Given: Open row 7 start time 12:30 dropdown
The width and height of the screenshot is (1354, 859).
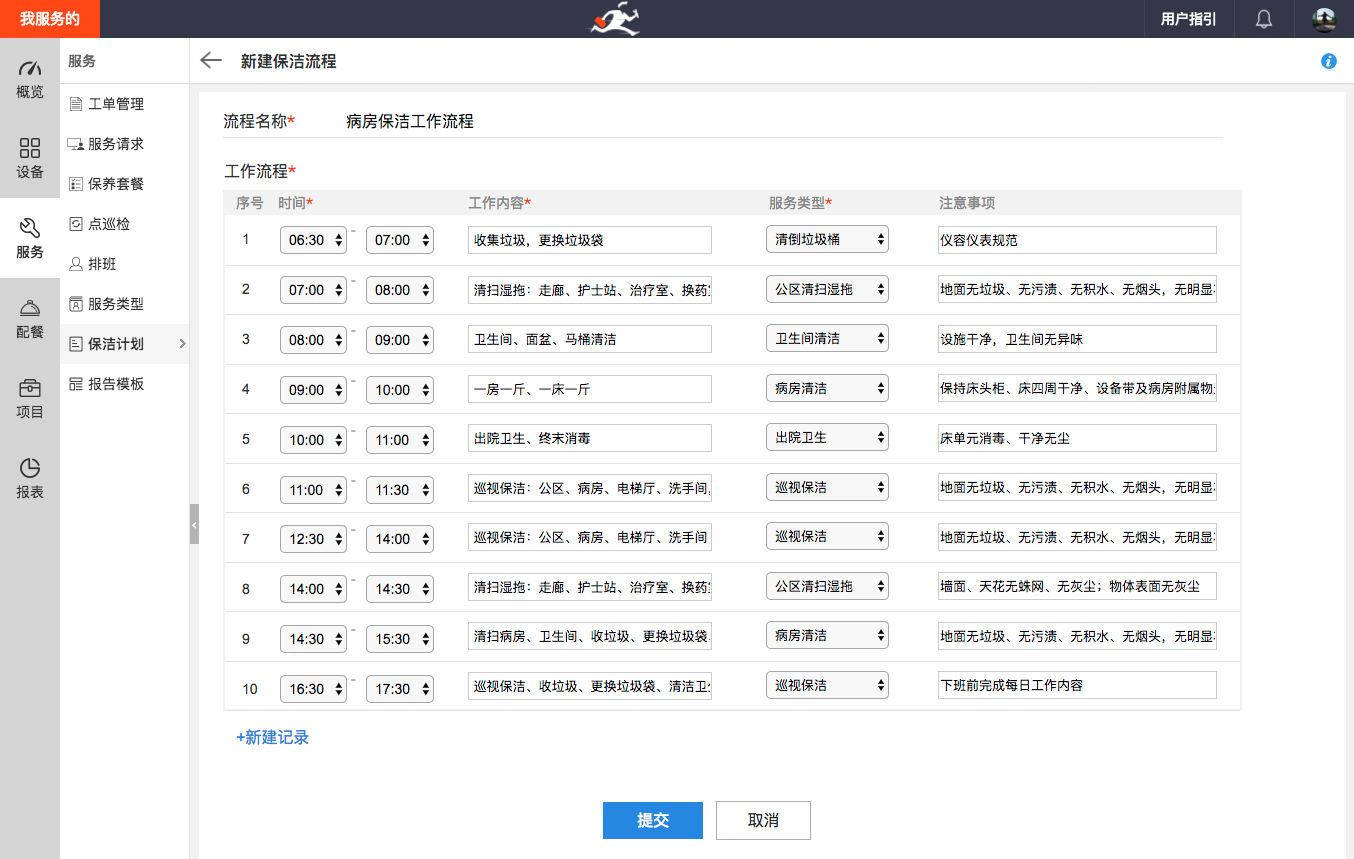Looking at the screenshot, I should [313, 539].
